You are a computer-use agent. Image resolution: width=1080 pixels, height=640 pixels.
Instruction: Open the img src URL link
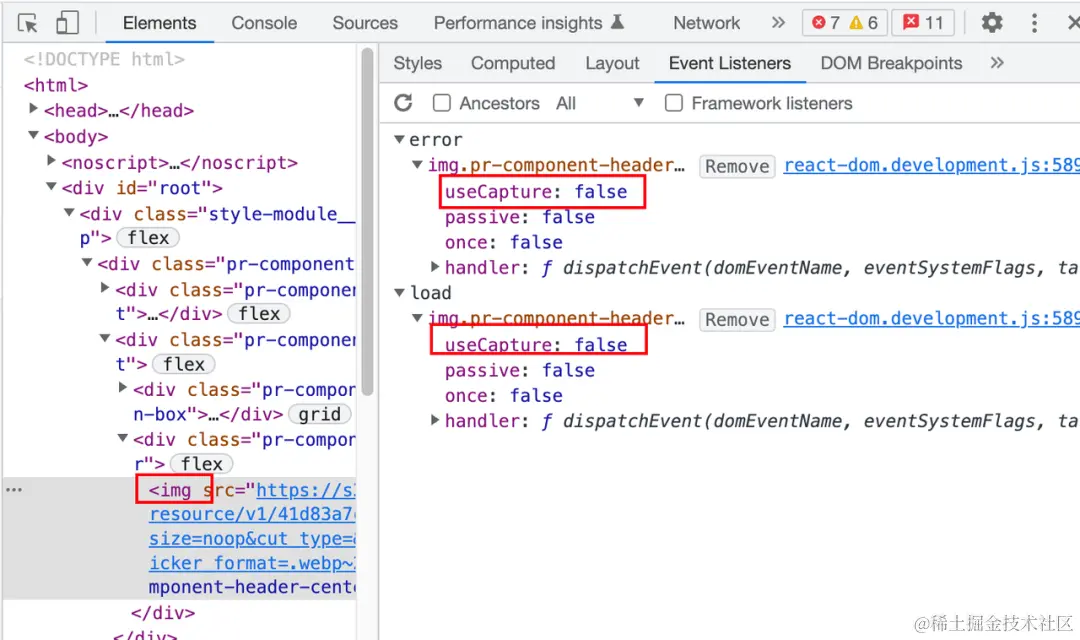(252, 526)
